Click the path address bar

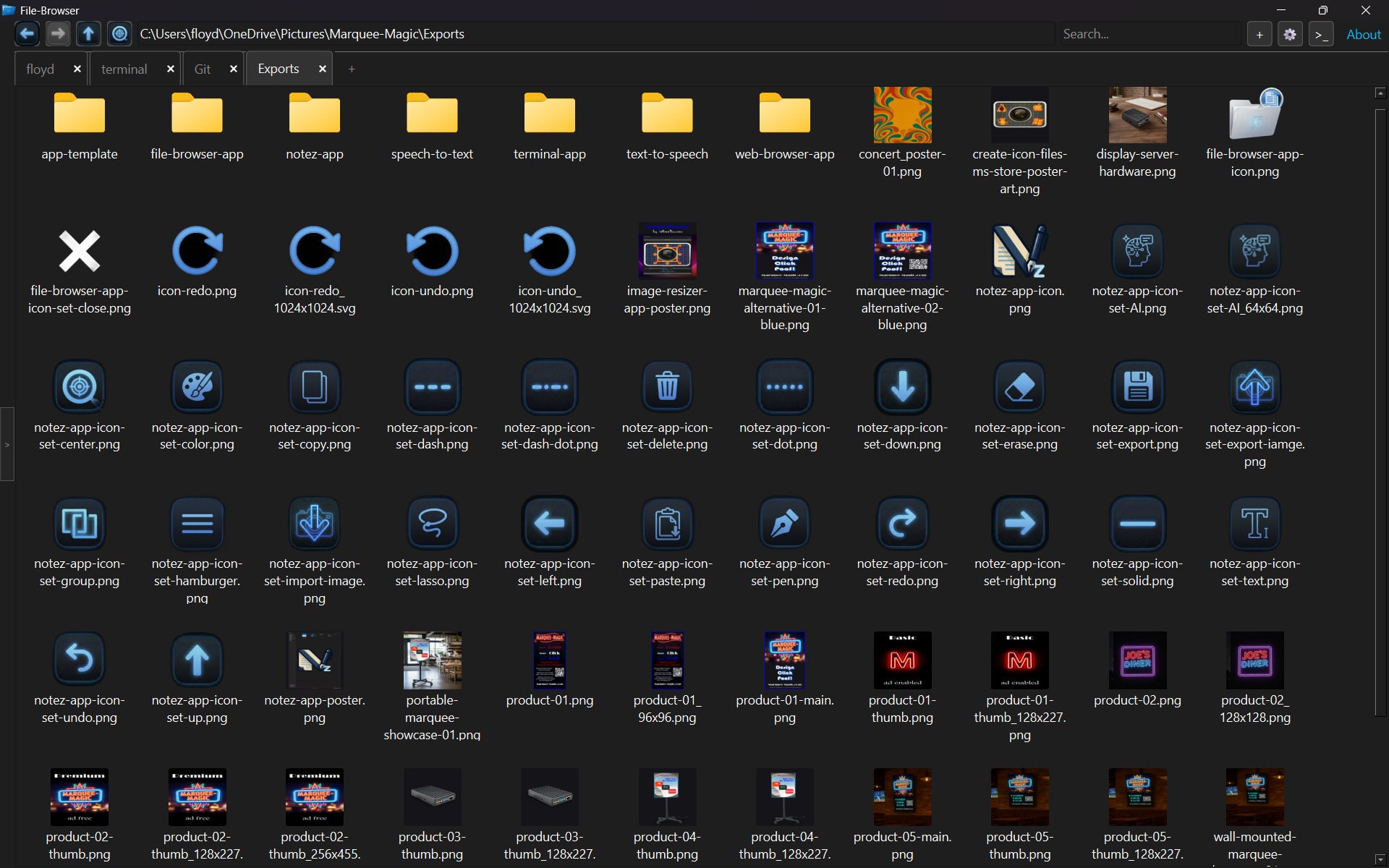click(x=595, y=34)
